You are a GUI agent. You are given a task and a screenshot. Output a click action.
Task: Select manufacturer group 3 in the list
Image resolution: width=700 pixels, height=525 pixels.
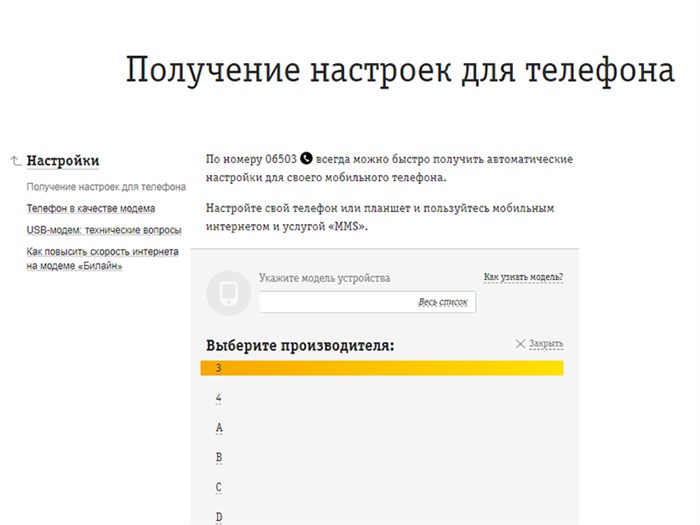click(382, 368)
